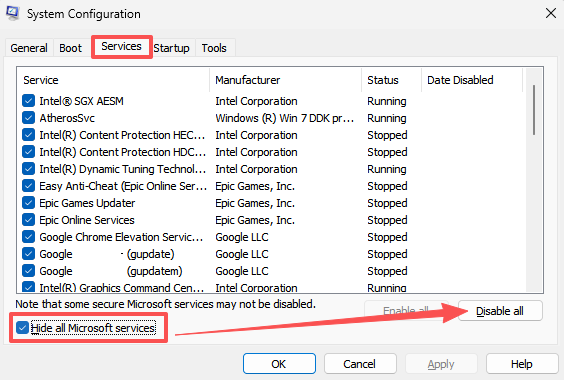Uncheck Google Chrome Elevation Service checkbox
The height and width of the screenshot is (380, 564).
click(28, 237)
